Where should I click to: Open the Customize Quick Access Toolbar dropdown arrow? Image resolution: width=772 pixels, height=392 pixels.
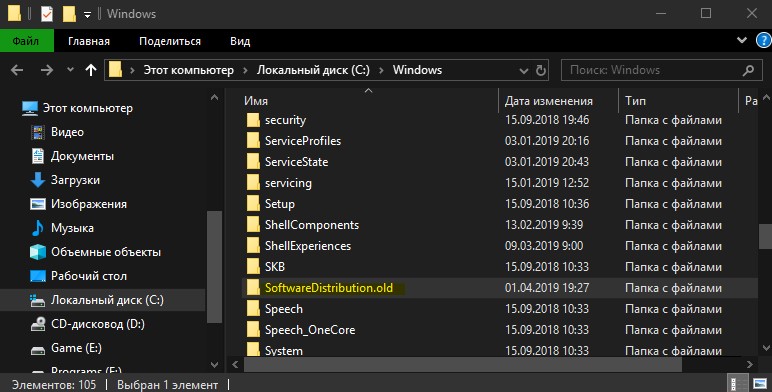[x=87, y=15]
